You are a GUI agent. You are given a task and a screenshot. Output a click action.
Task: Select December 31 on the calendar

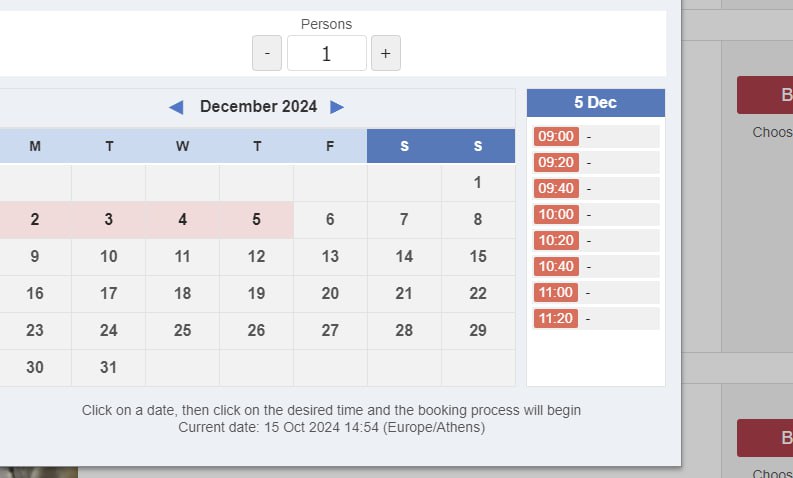point(108,367)
